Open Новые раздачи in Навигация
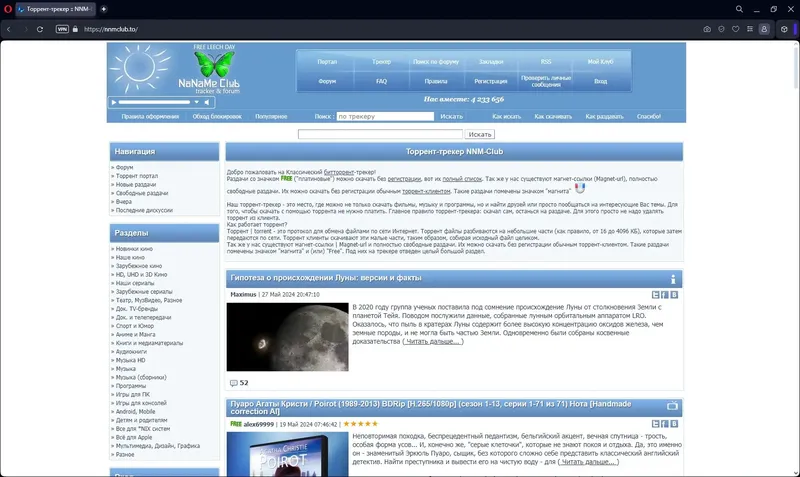The image size is (800, 477). (136, 184)
